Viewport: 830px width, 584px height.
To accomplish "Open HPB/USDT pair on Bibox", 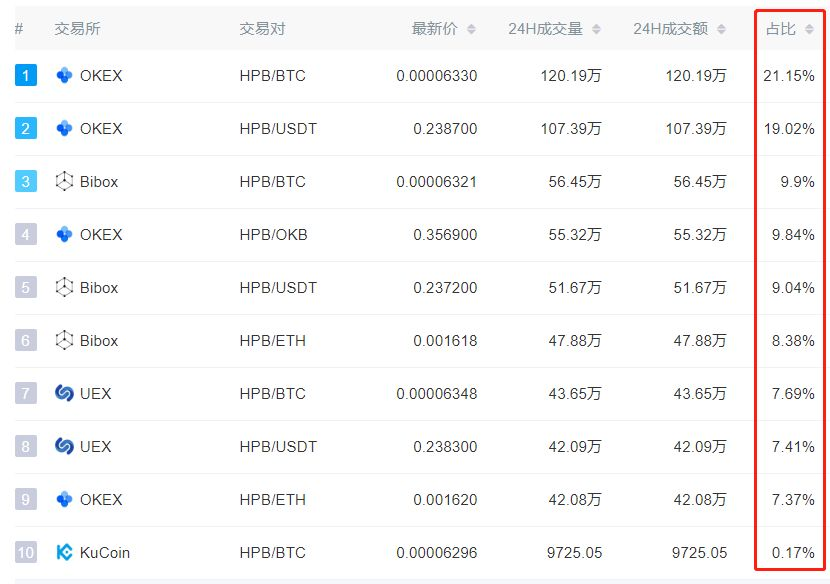I will click(x=278, y=287).
